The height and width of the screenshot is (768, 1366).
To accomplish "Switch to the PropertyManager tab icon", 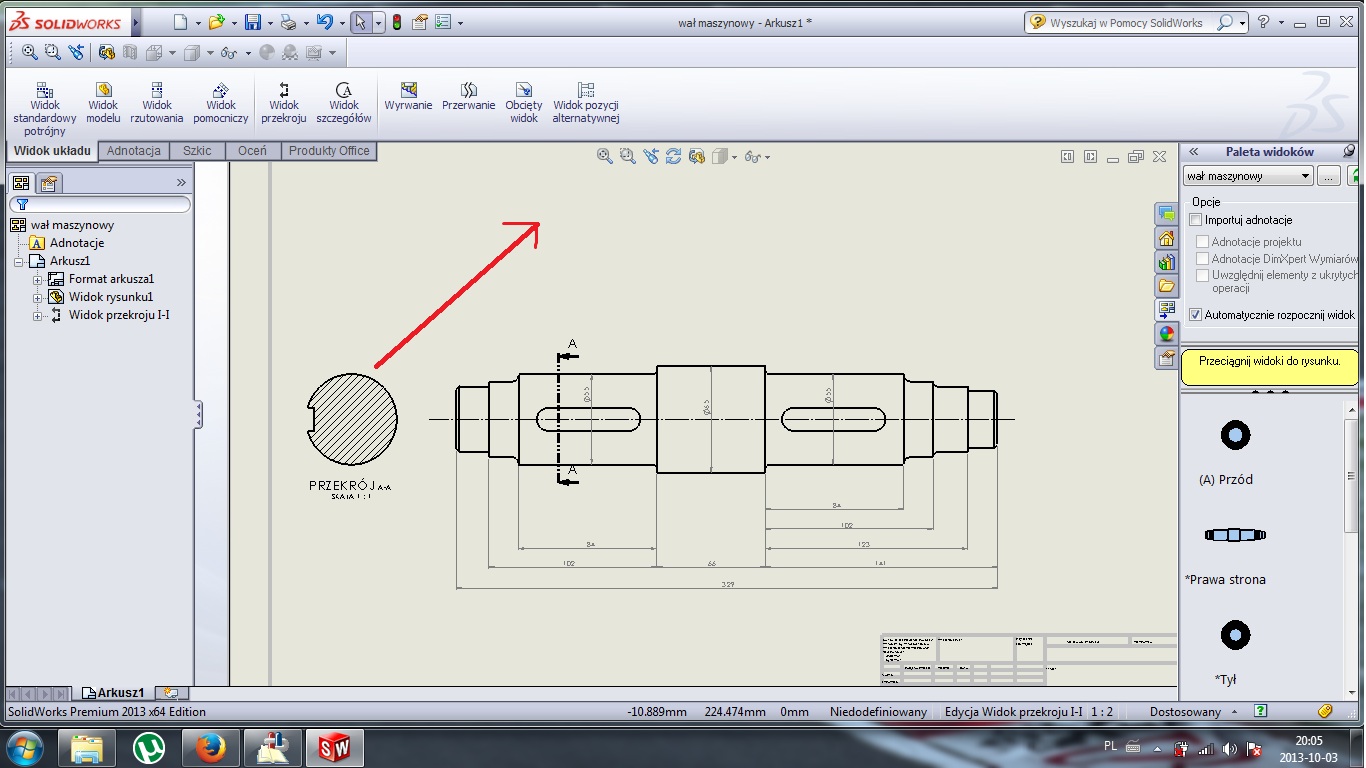I will tap(49, 183).
